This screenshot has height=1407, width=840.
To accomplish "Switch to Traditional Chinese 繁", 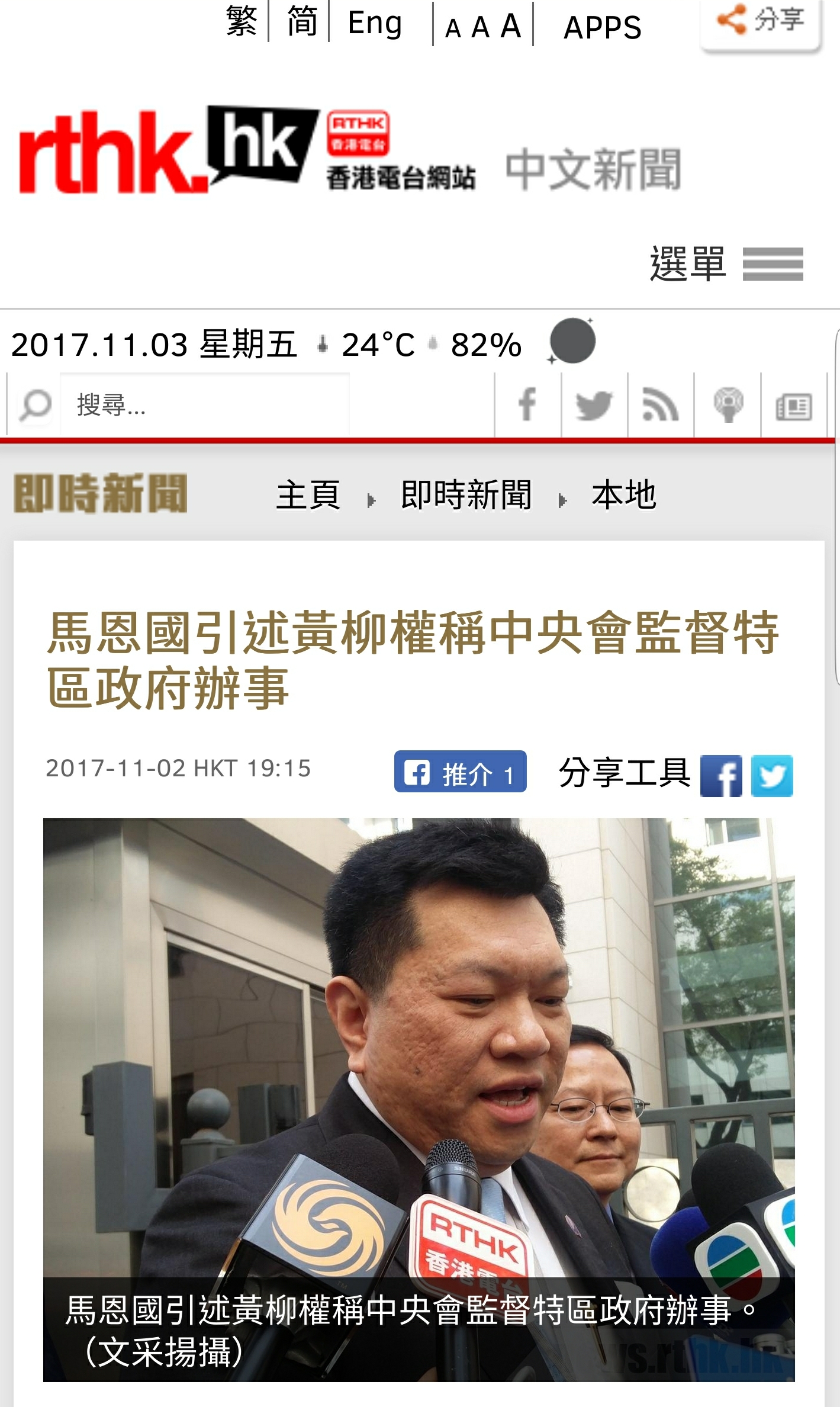I will click(242, 21).
